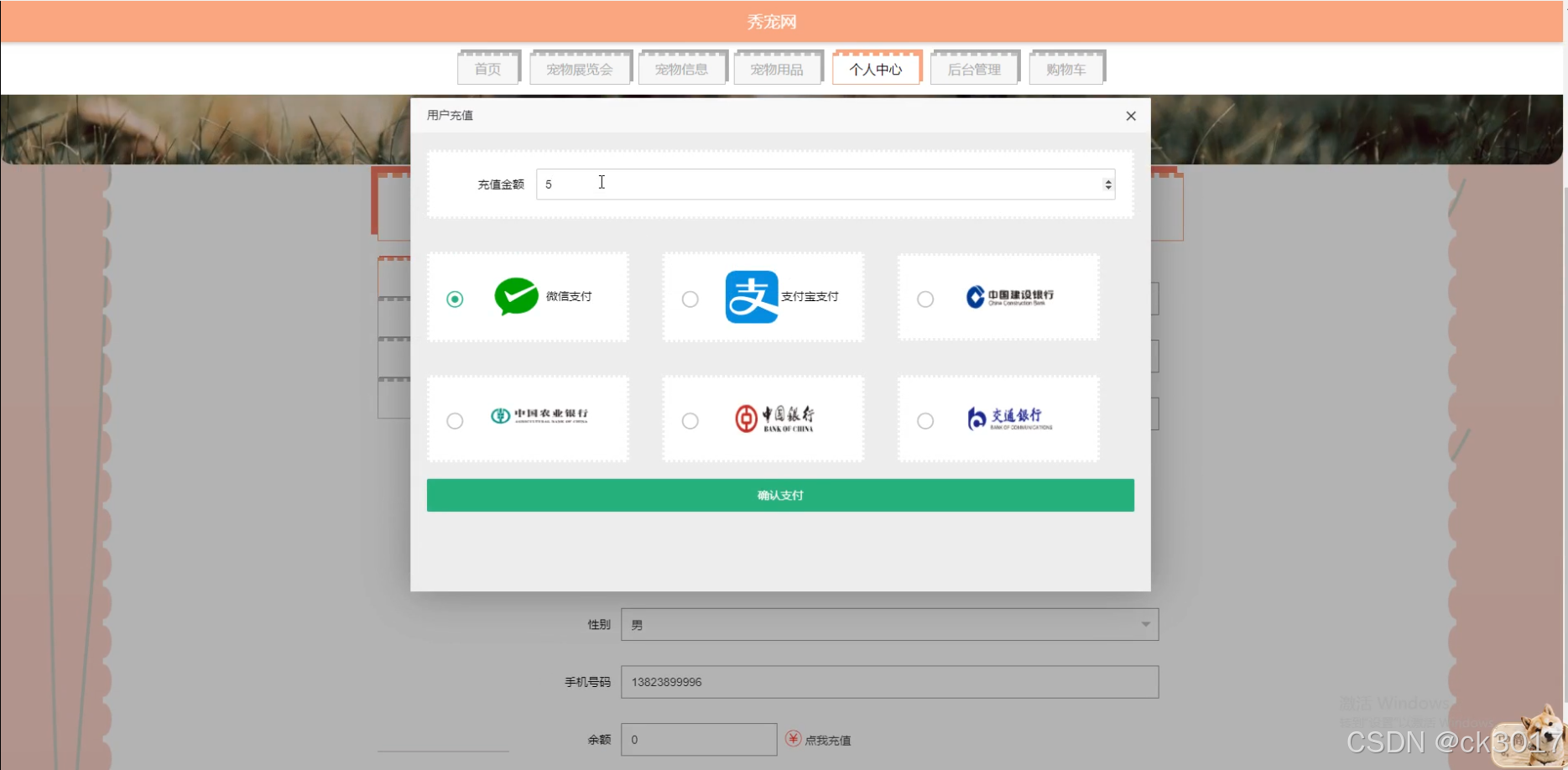The width and height of the screenshot is (1568, 770).
Task: Click the Agricultural Bank of China logo
Action: (x=539, y=415)
